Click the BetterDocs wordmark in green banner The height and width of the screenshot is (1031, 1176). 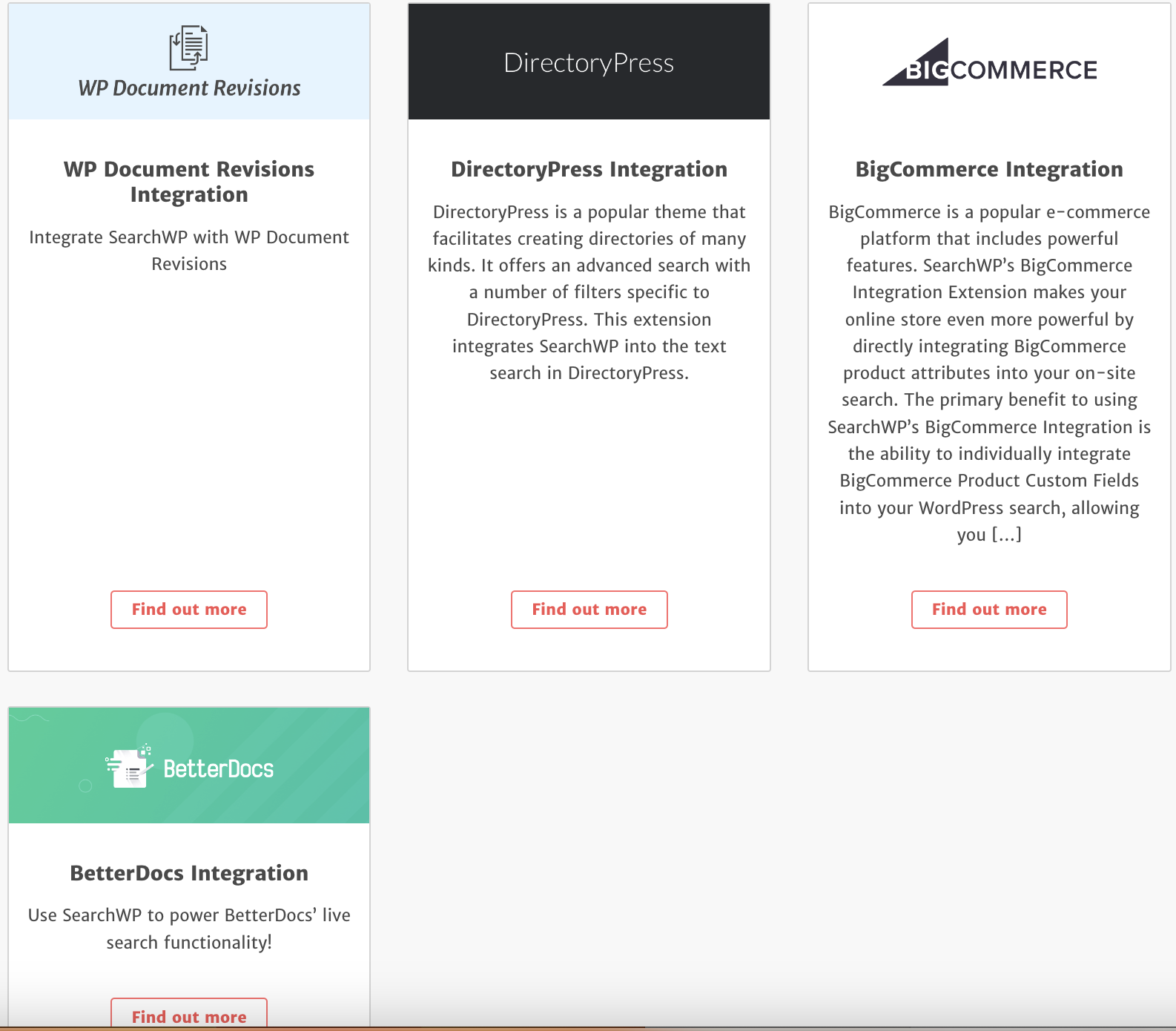[219, 769]
